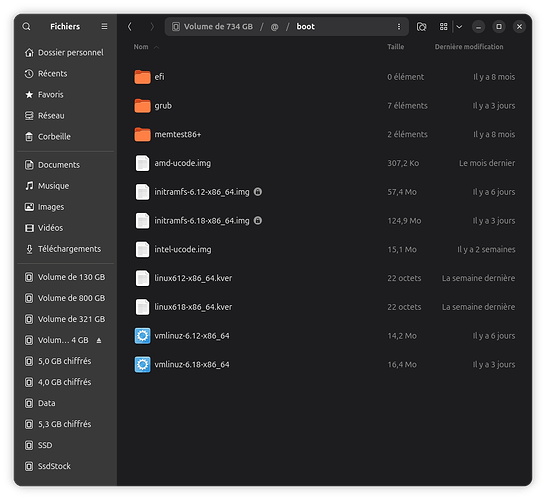
Task: Sort by Dernière modification column
Action: [469, 47]
